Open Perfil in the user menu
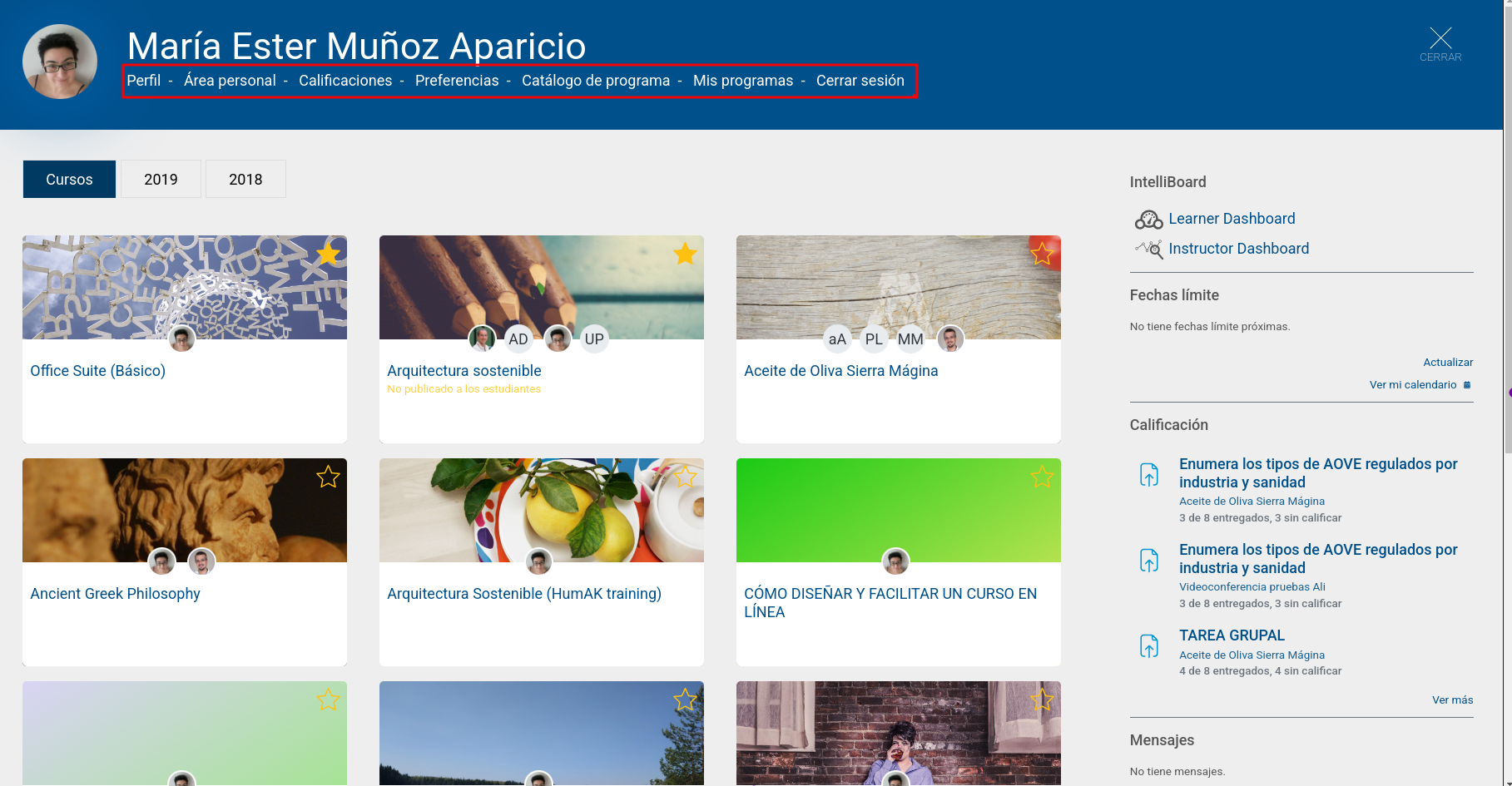The image size is (1512, 786). (144, 81)
